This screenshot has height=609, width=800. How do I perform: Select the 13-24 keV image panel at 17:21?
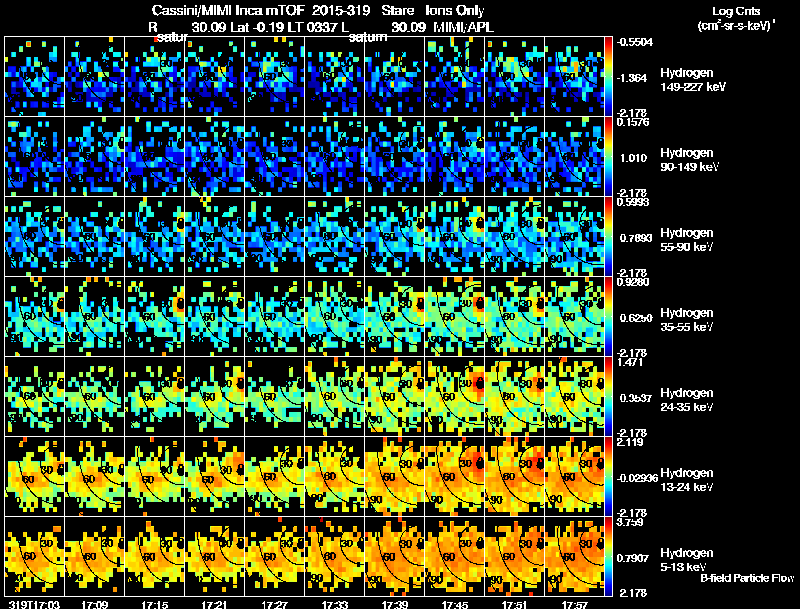215,477
